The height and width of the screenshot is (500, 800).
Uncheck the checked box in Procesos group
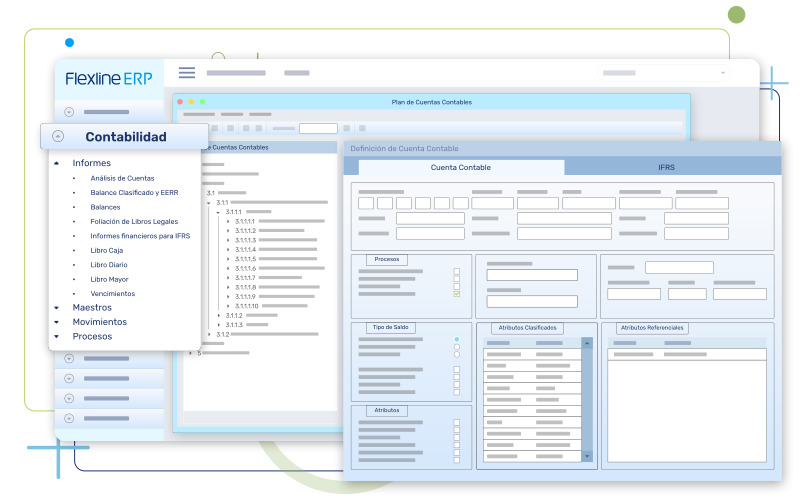click(x=457, y=294)
